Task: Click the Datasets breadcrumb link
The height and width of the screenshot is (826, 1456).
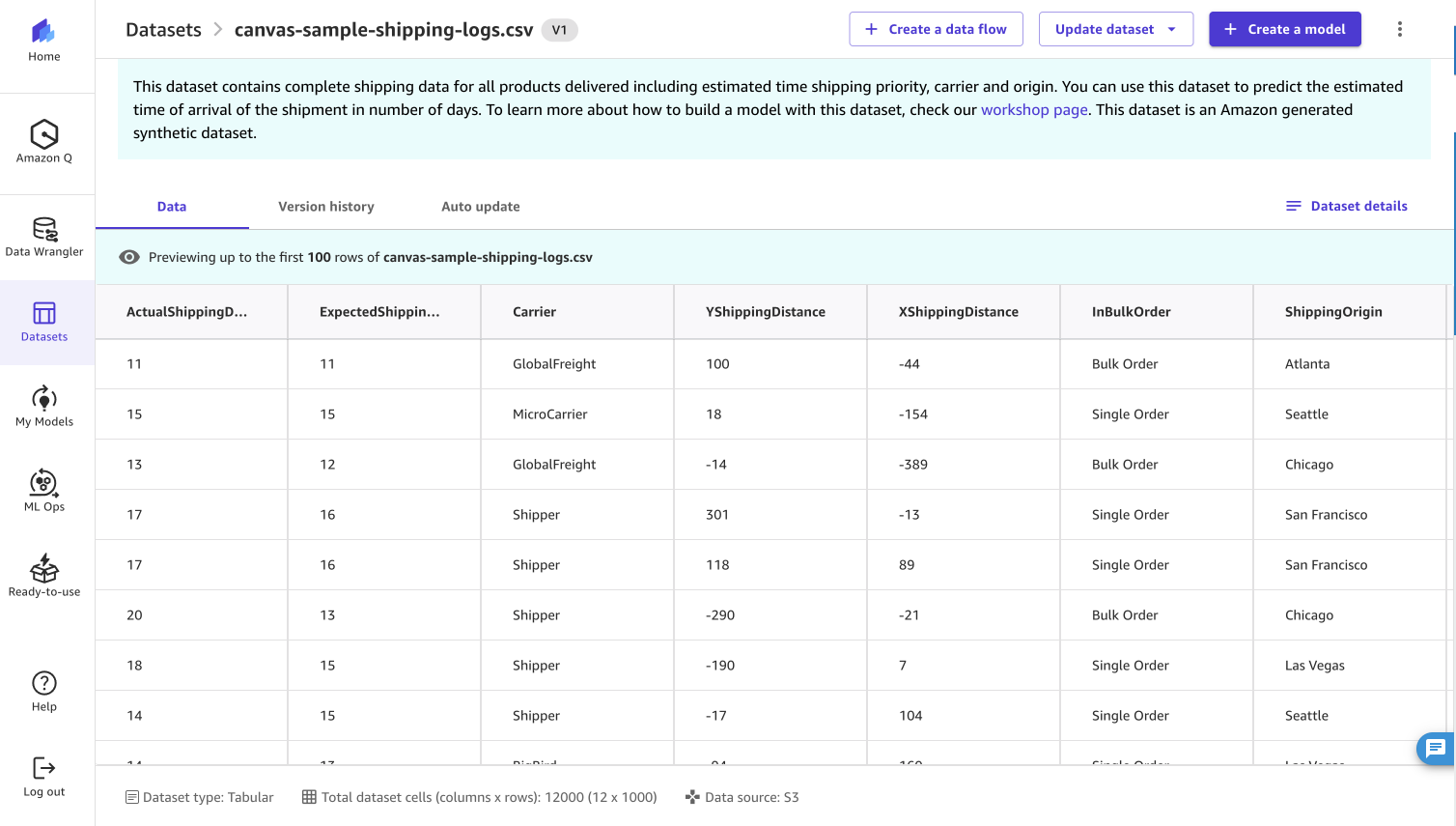Action: [162, 29]
